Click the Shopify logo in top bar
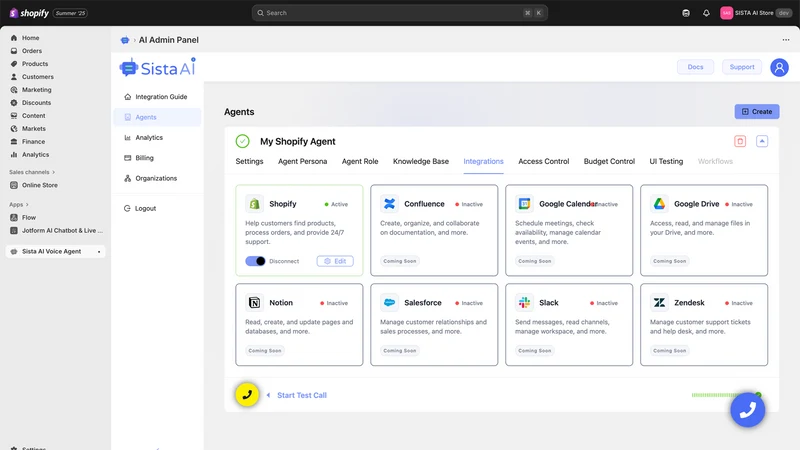Viewport: 800px width, 450px height. [29, 13]
